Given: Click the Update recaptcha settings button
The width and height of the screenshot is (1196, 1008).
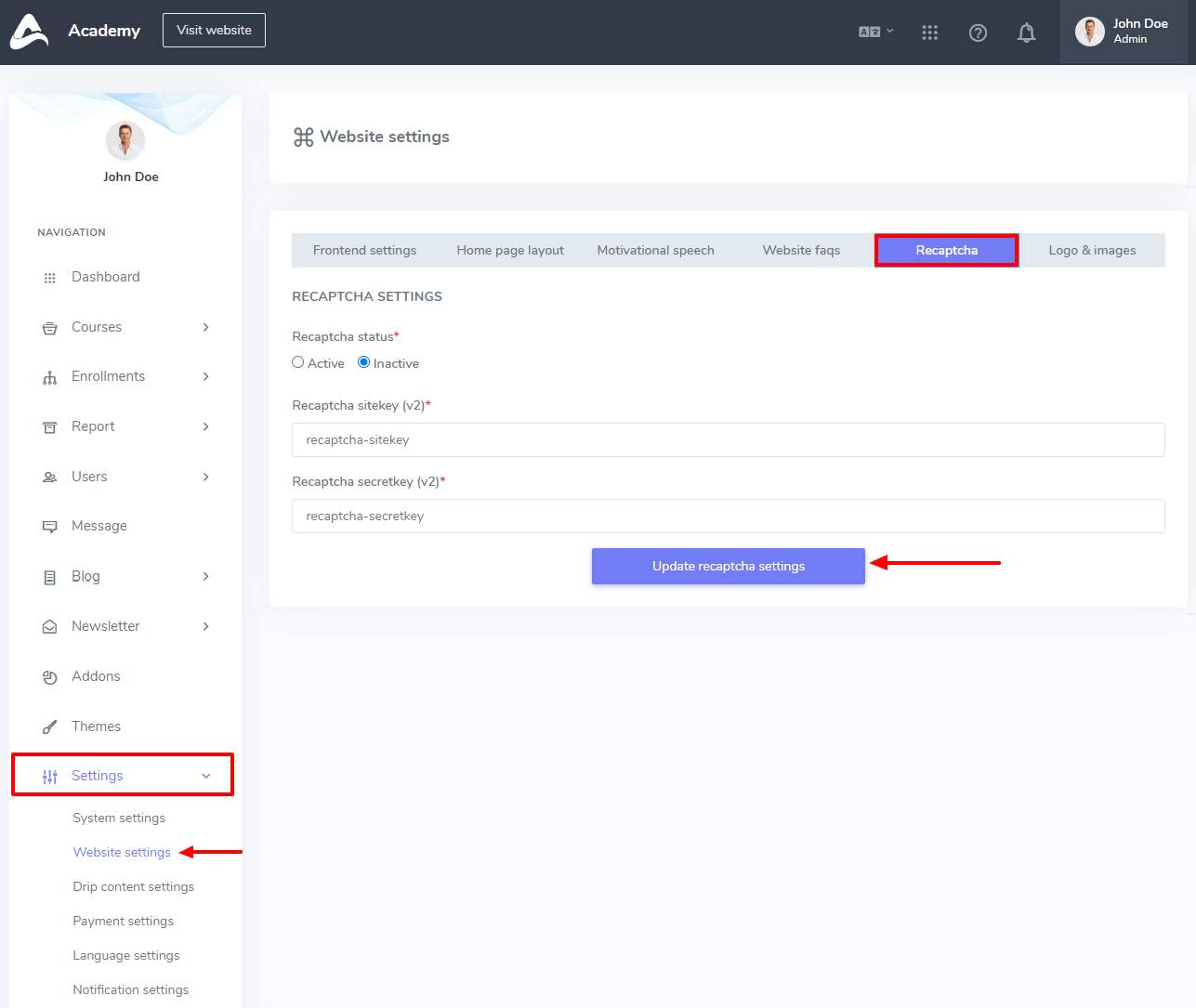Looking at the screenshot, I should [728, 566].
